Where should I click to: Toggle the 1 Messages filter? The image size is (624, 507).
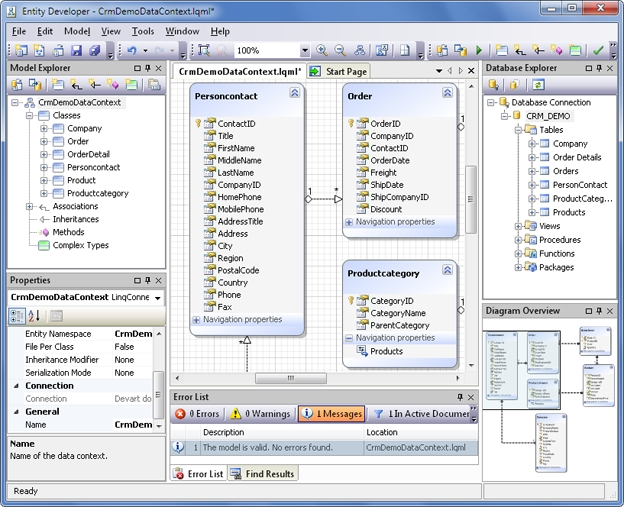point(331,414)
